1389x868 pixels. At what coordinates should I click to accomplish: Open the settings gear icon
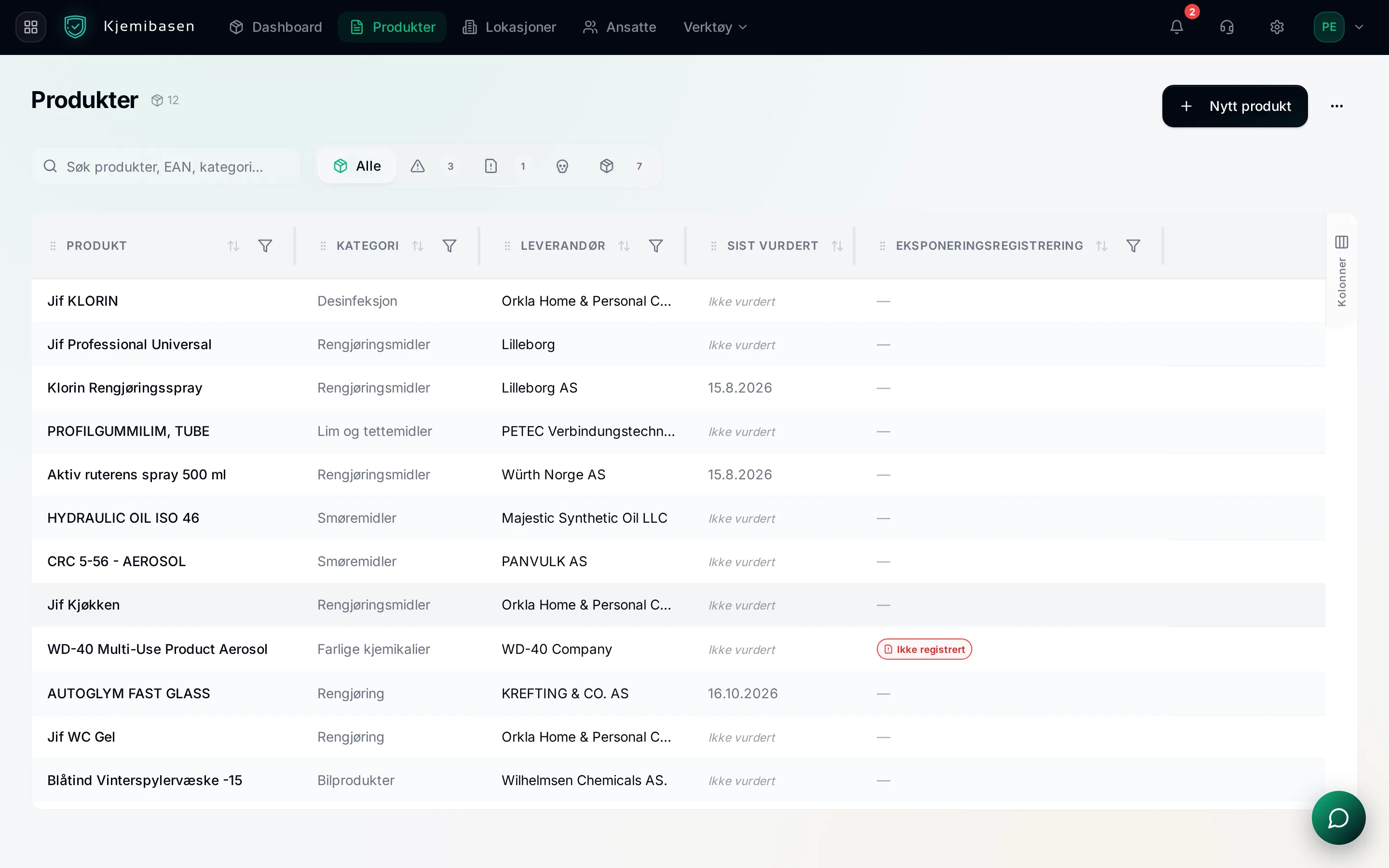[x=1277, y=27]
